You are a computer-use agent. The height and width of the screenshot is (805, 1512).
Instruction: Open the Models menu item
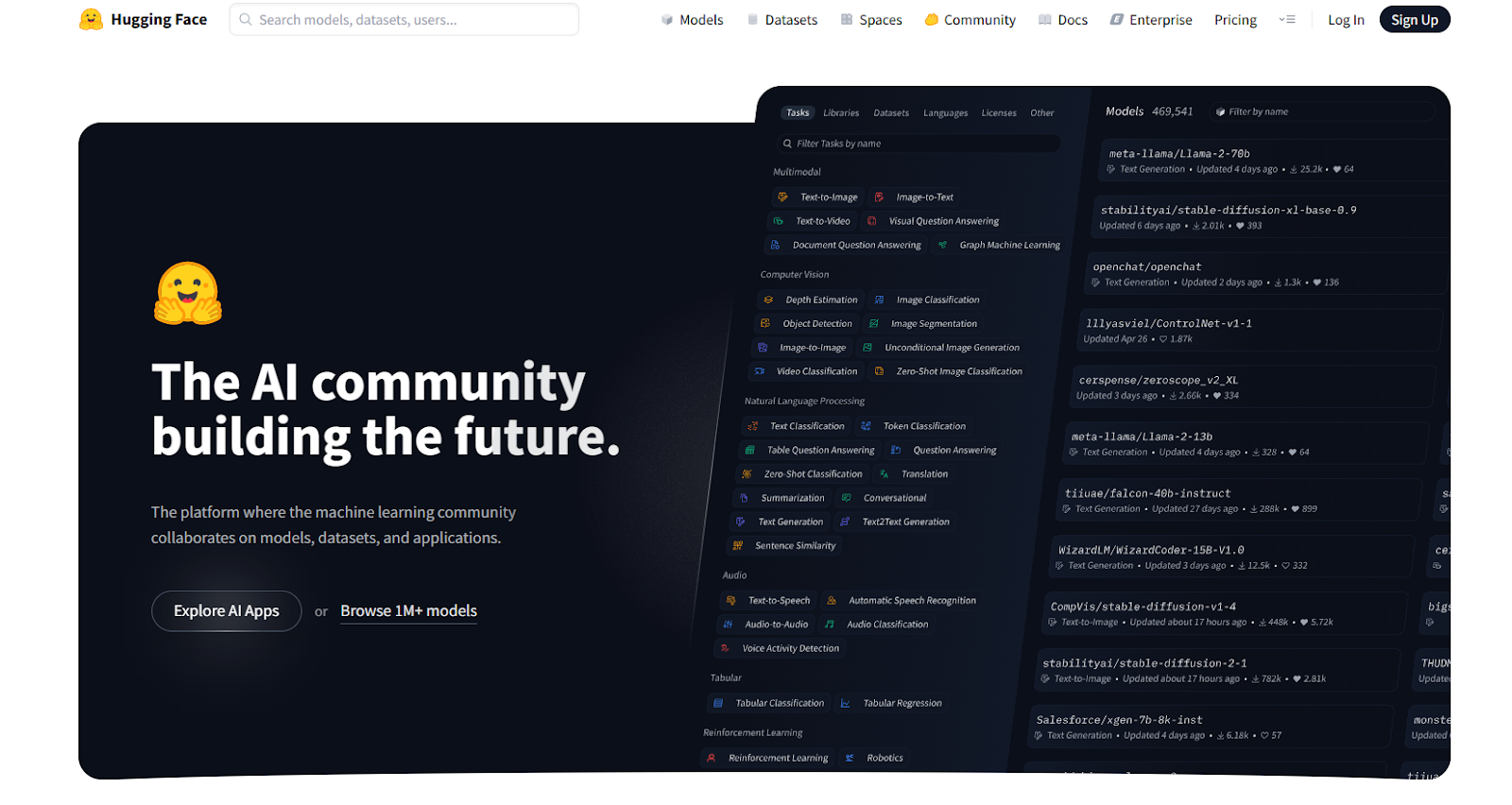(x=701, y=20)
